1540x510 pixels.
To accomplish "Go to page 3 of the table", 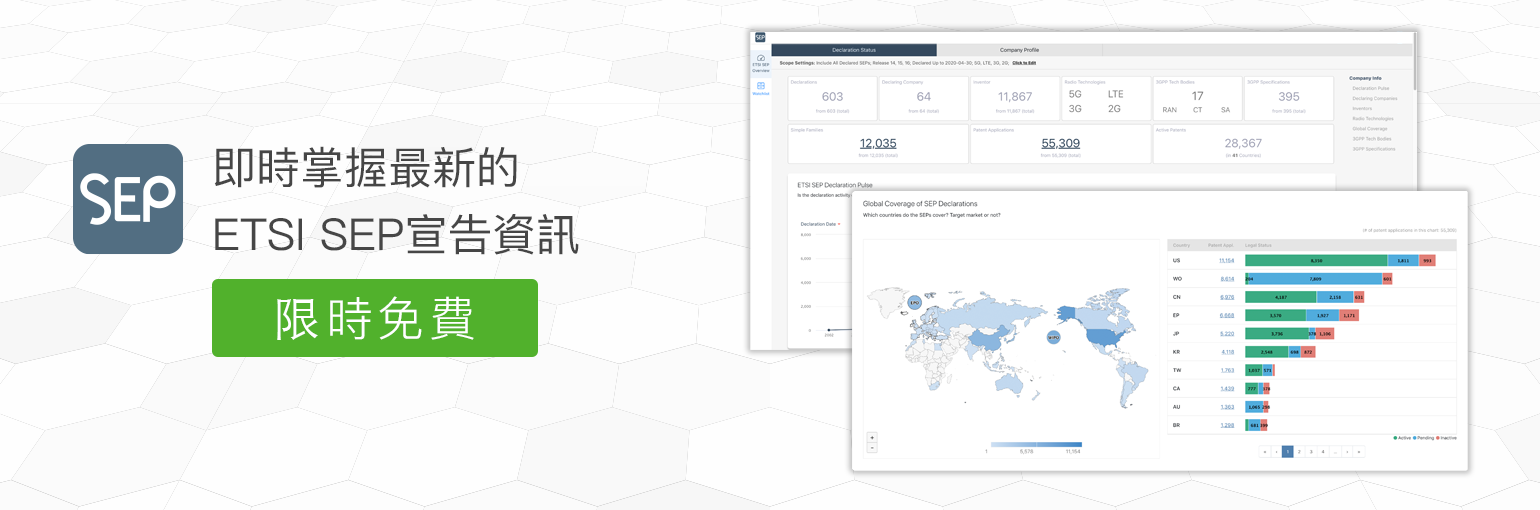I will tap(1311, 452).
